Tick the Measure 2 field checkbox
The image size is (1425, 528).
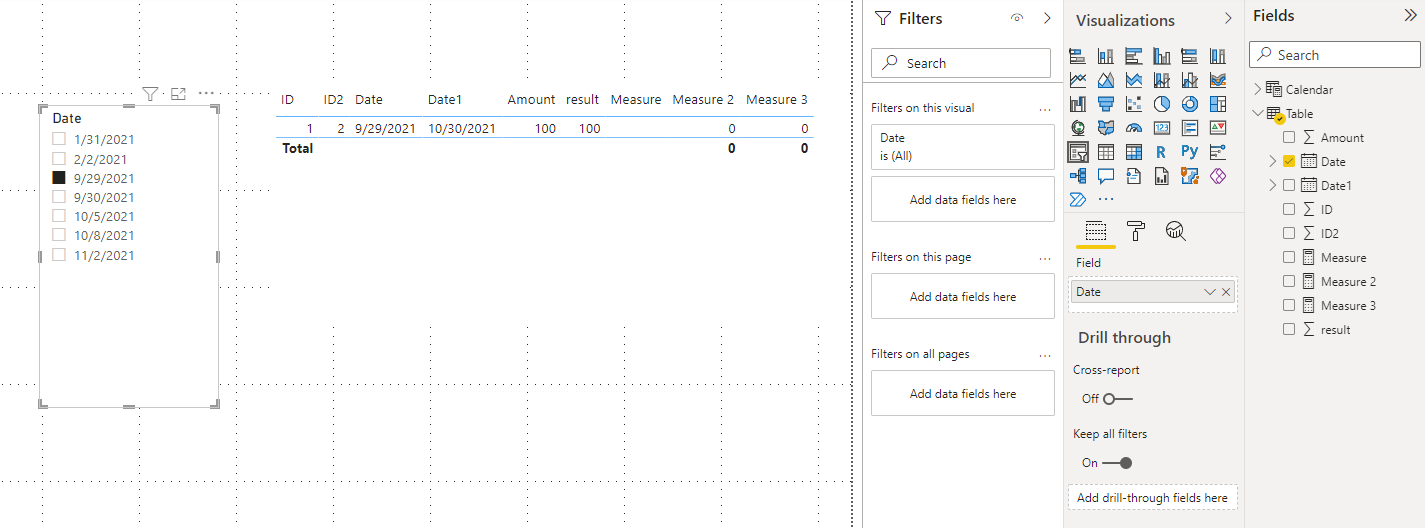tap(1289, 281)
